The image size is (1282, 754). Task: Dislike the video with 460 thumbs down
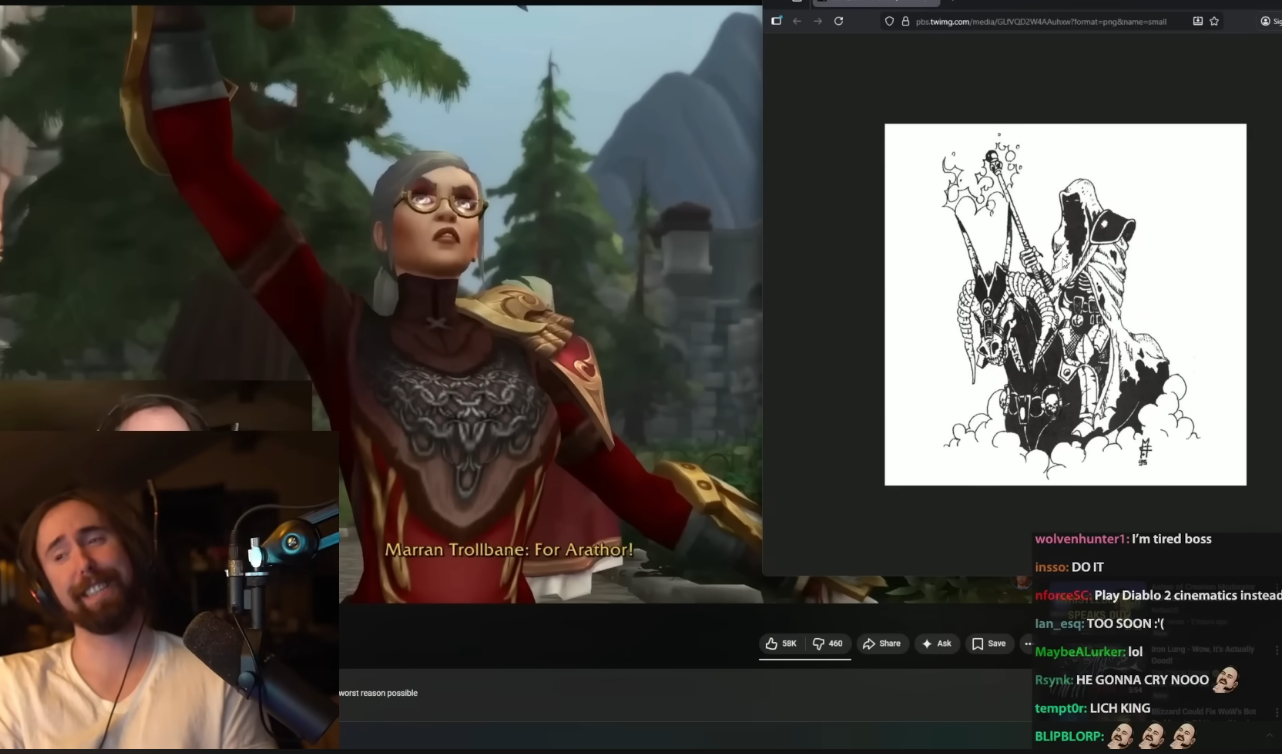point(827,644)
